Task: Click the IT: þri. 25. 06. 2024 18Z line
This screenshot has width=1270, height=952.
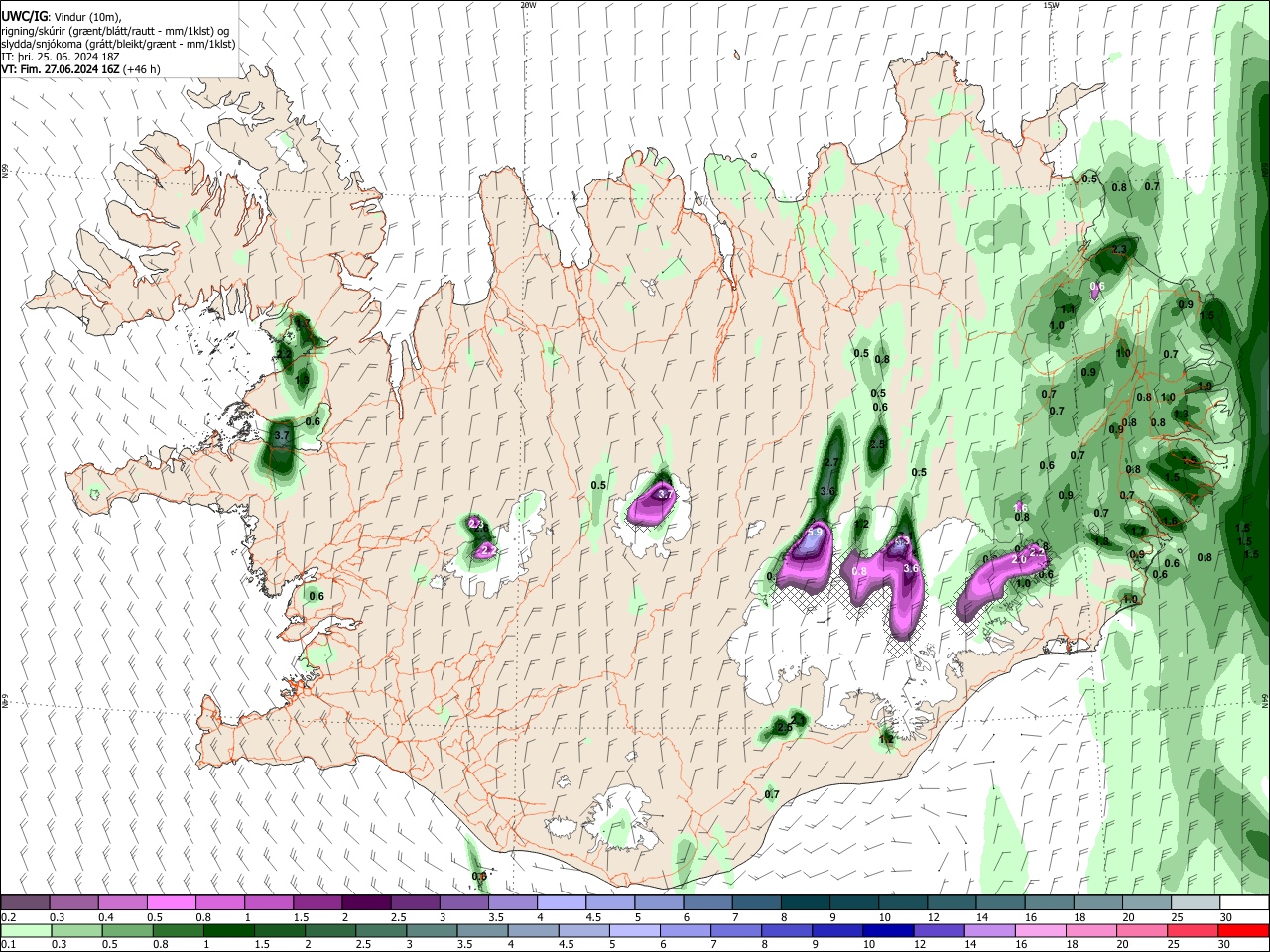Action: pos(61,57)
